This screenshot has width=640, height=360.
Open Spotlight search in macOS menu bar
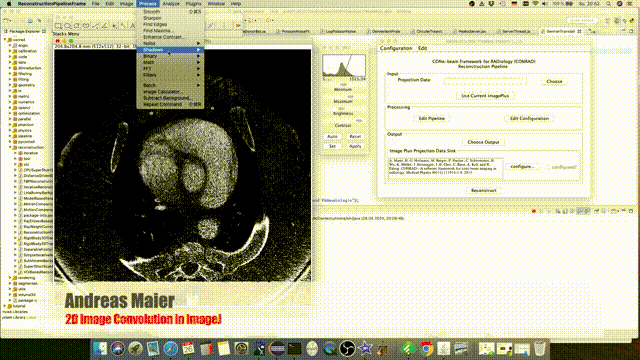pos(608,4)
